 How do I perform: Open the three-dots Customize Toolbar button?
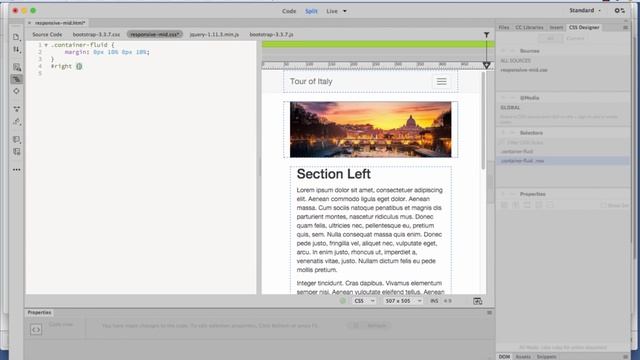[x=16, y=169]
